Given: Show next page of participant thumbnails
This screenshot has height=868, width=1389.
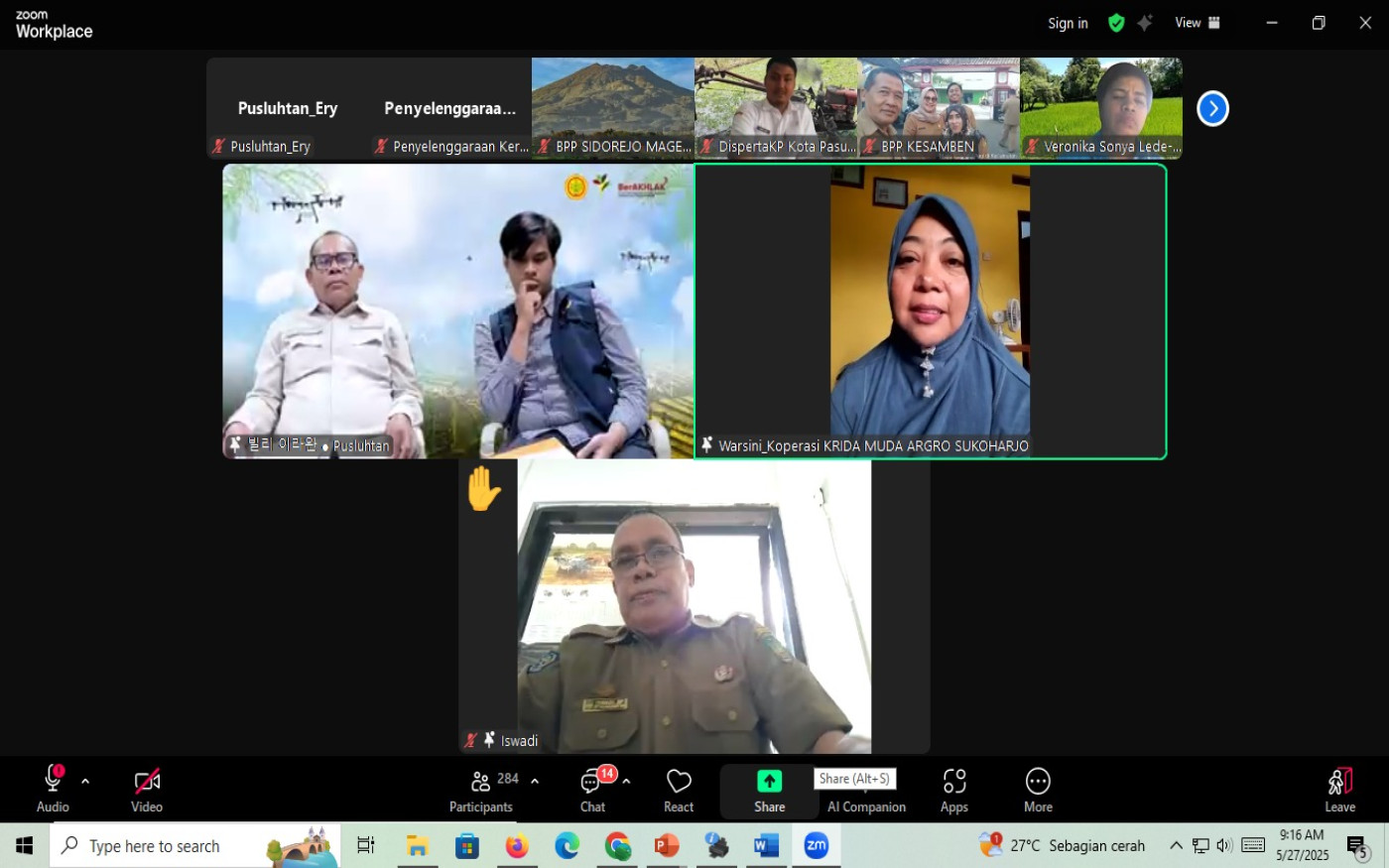Looking at the screenshot, I should point(1212,108).
